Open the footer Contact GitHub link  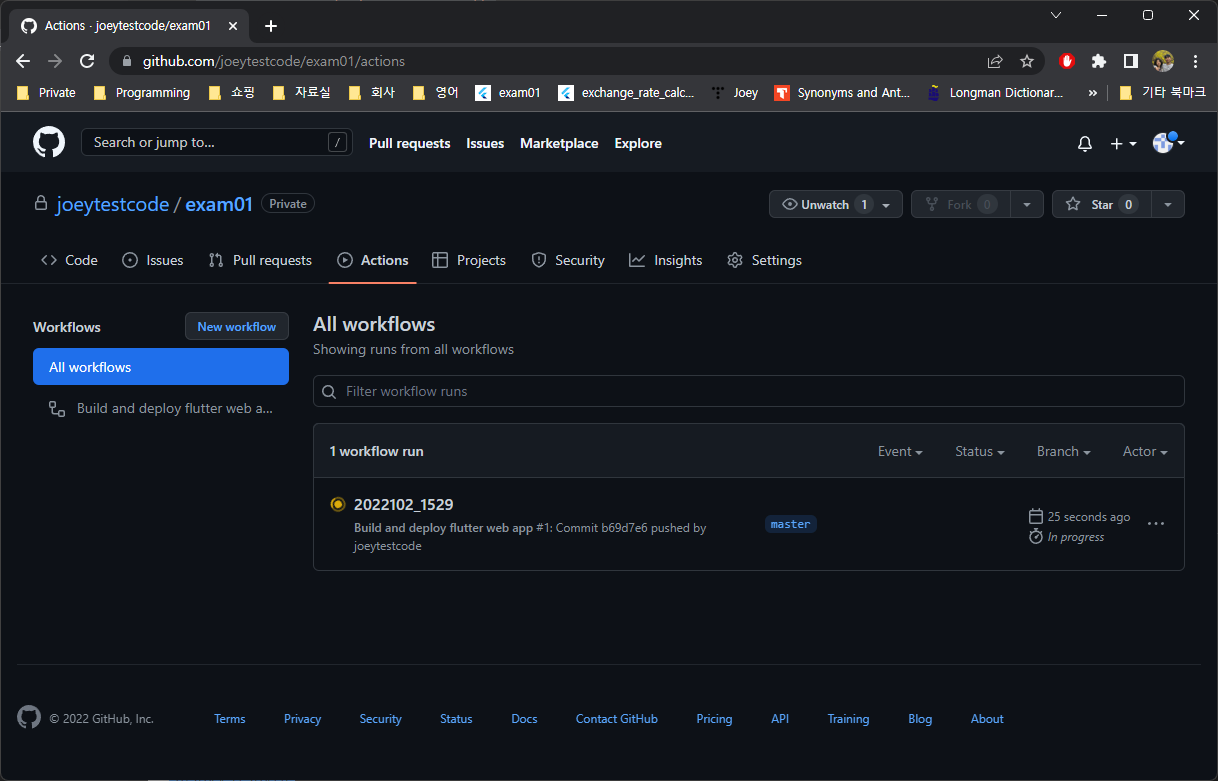617,719
